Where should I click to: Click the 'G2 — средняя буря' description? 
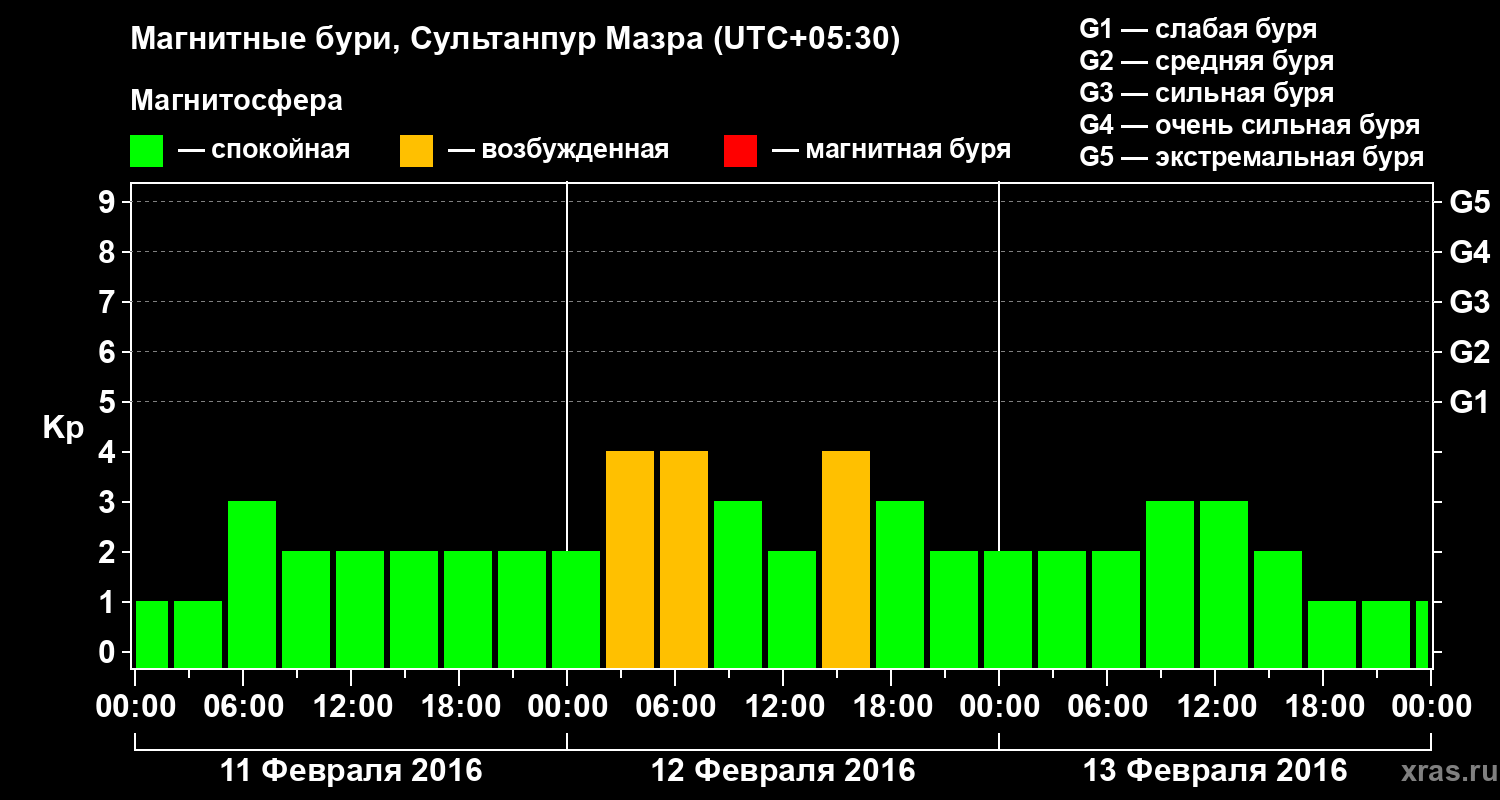(x=1206, y=61)
